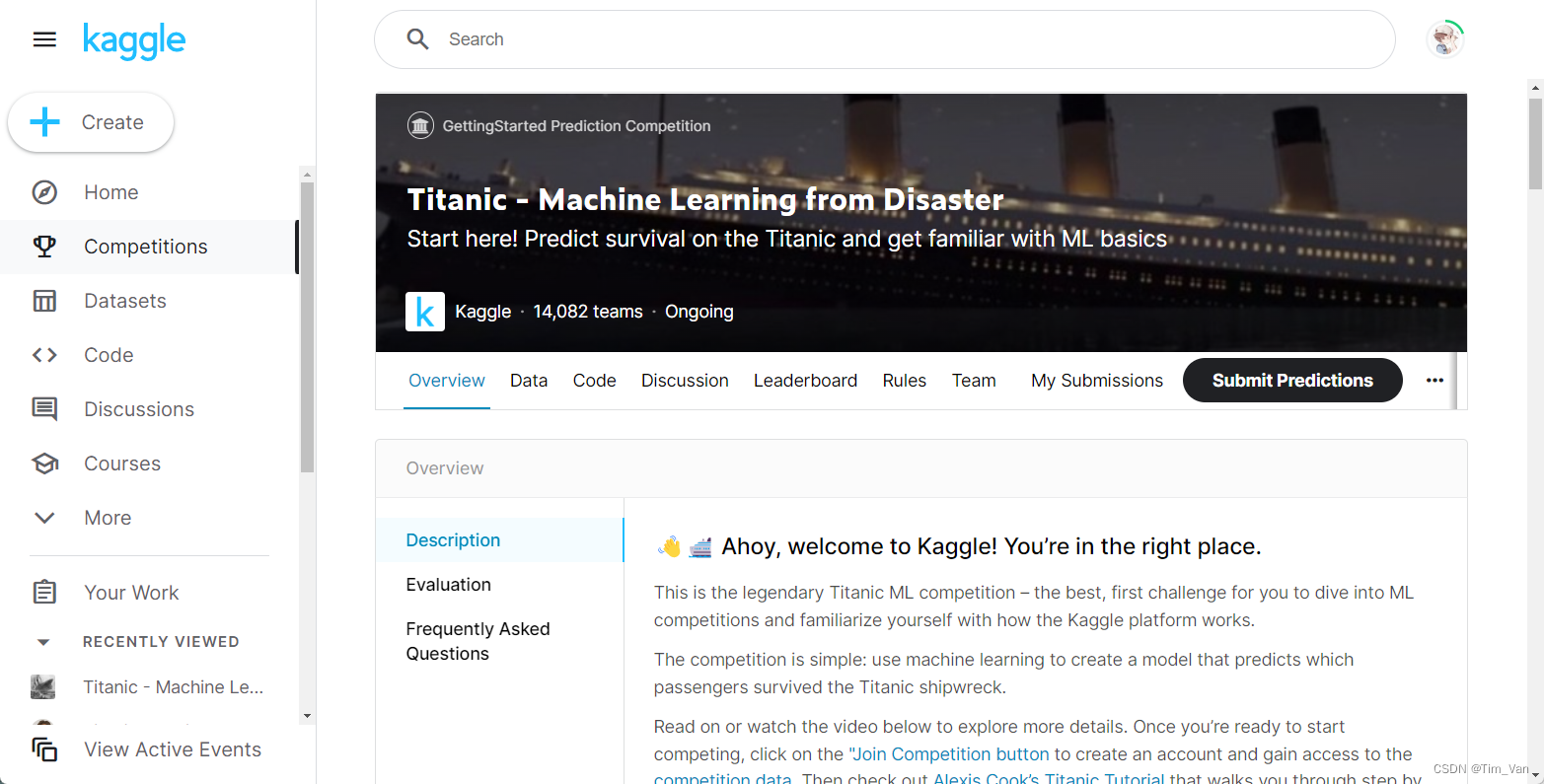Open your profile avatar menu

(x=1444, y=38)
